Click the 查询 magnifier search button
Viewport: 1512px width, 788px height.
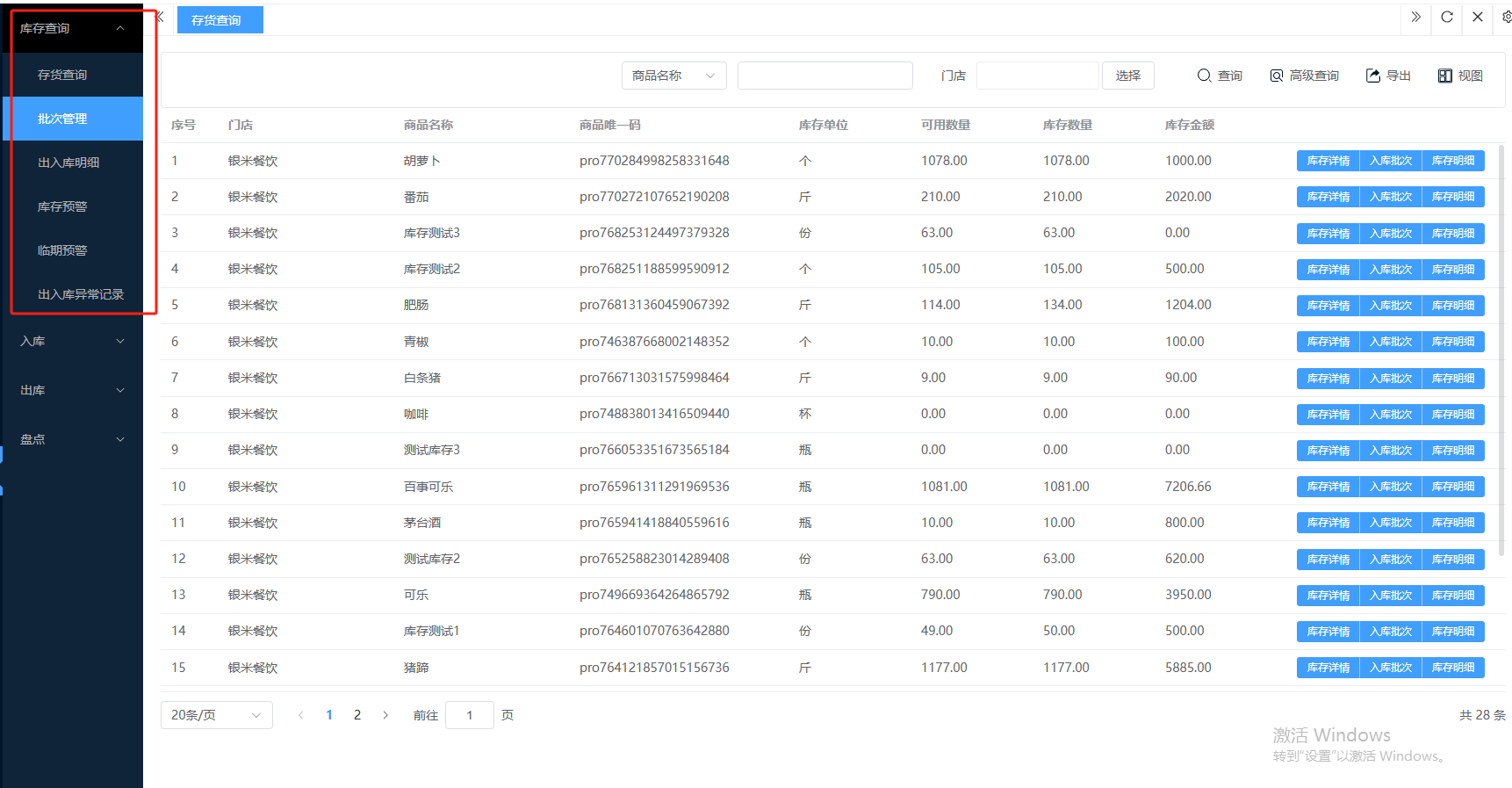[1220, 76]
